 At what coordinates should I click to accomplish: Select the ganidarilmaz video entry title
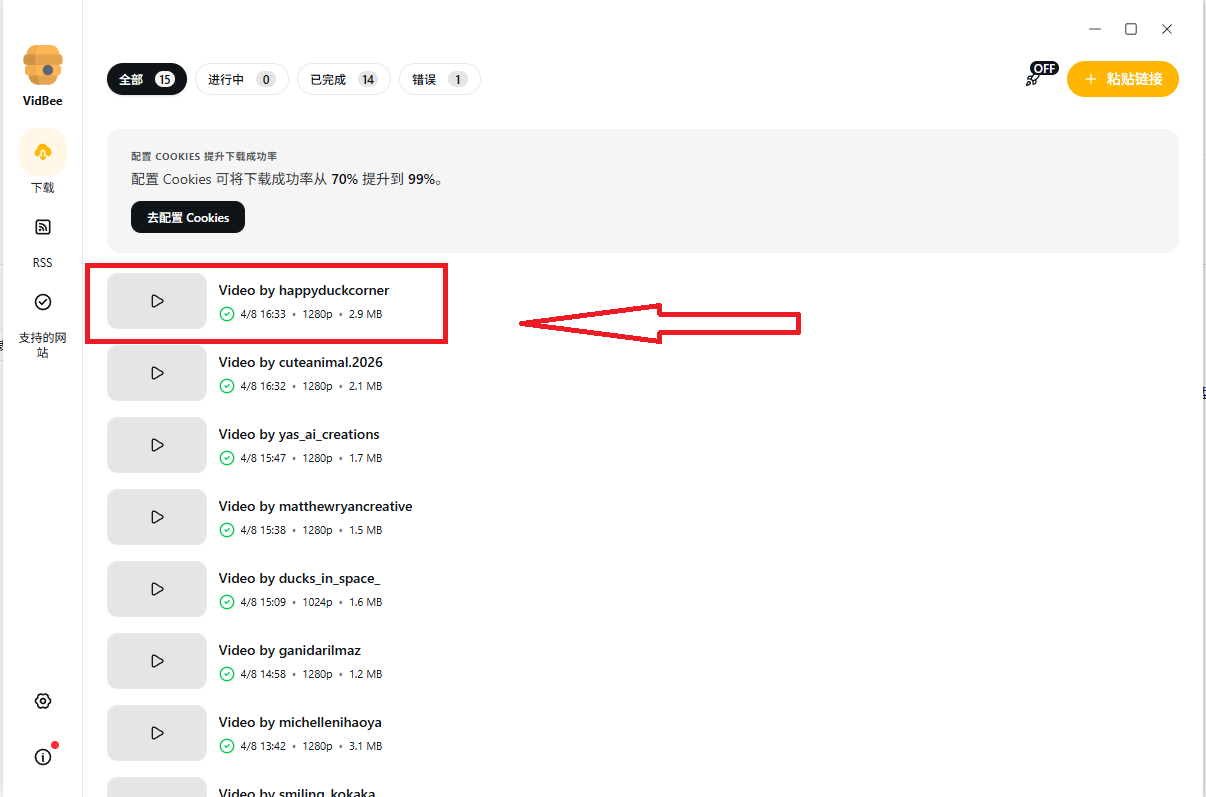click(289, 650)
